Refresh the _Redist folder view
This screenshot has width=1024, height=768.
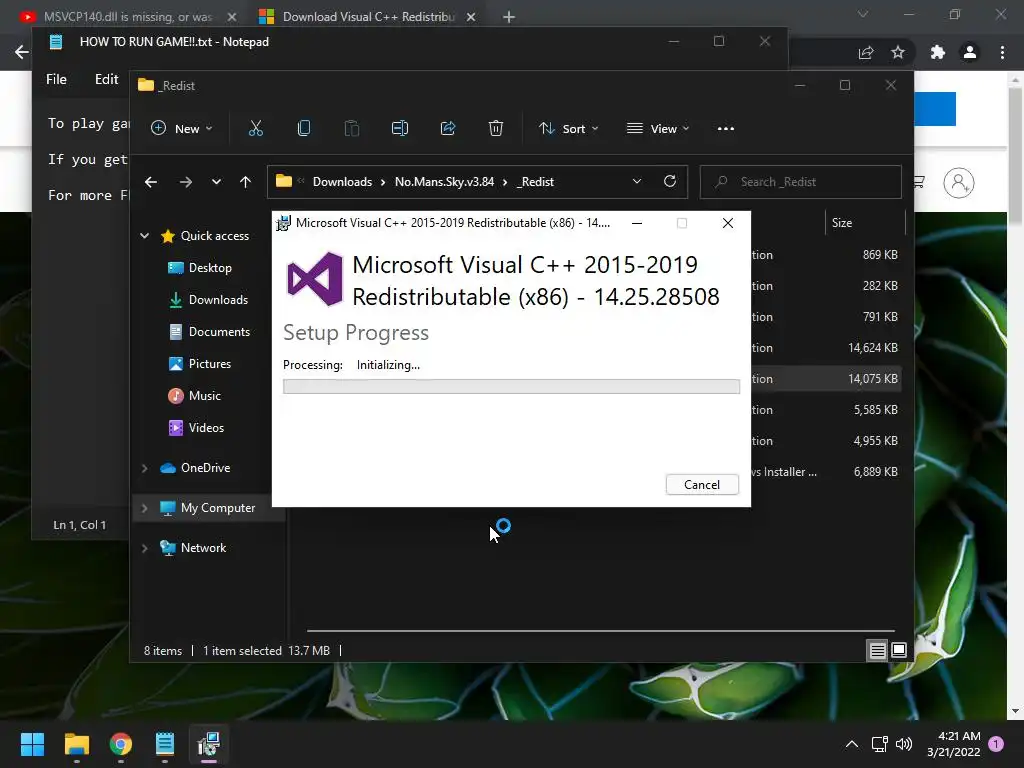tap(669, 181)
